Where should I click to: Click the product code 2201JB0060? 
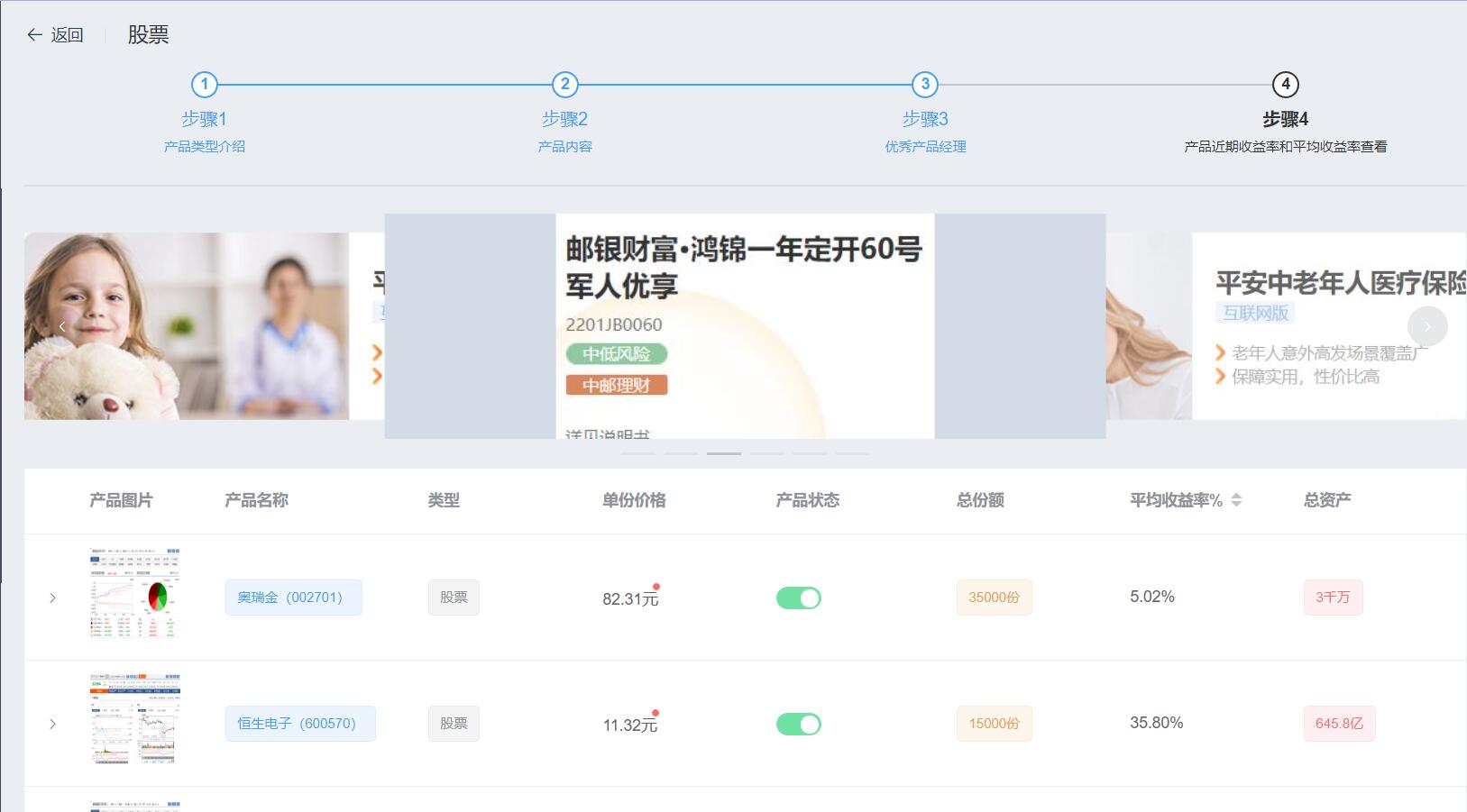[614, 325]
